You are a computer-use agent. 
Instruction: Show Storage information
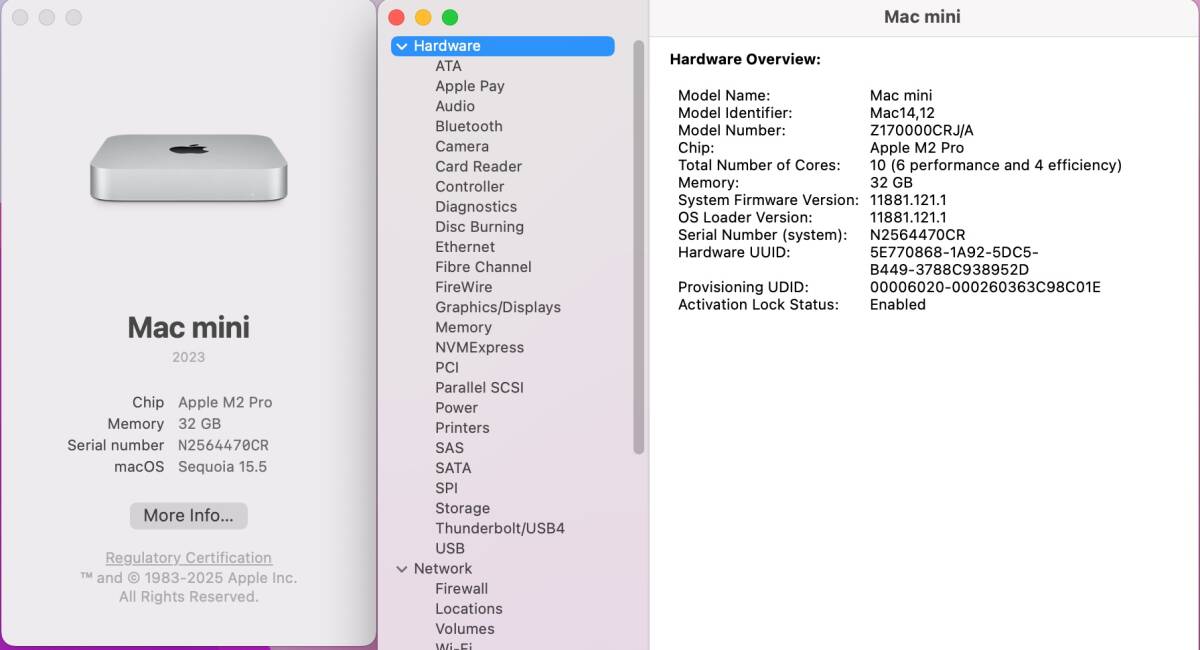(463, 508)
